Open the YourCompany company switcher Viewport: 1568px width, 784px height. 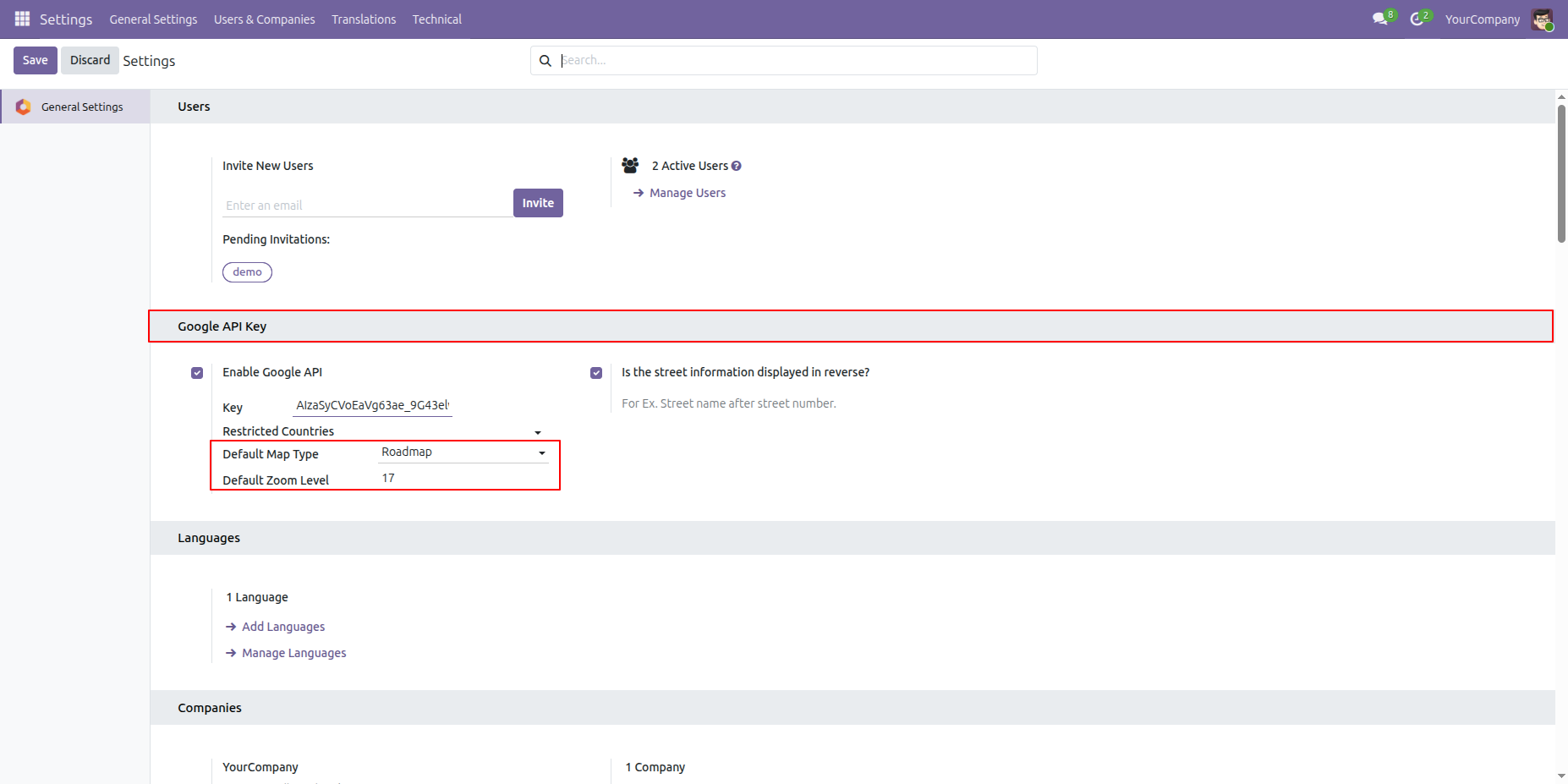(x=1482, y=19)
